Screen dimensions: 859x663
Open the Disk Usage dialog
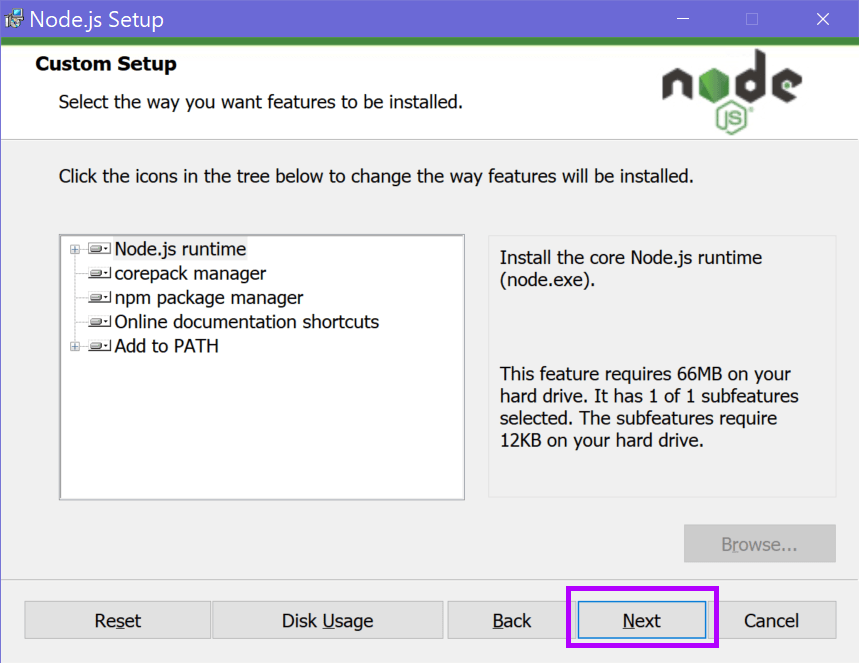click(x=328, y=620)
